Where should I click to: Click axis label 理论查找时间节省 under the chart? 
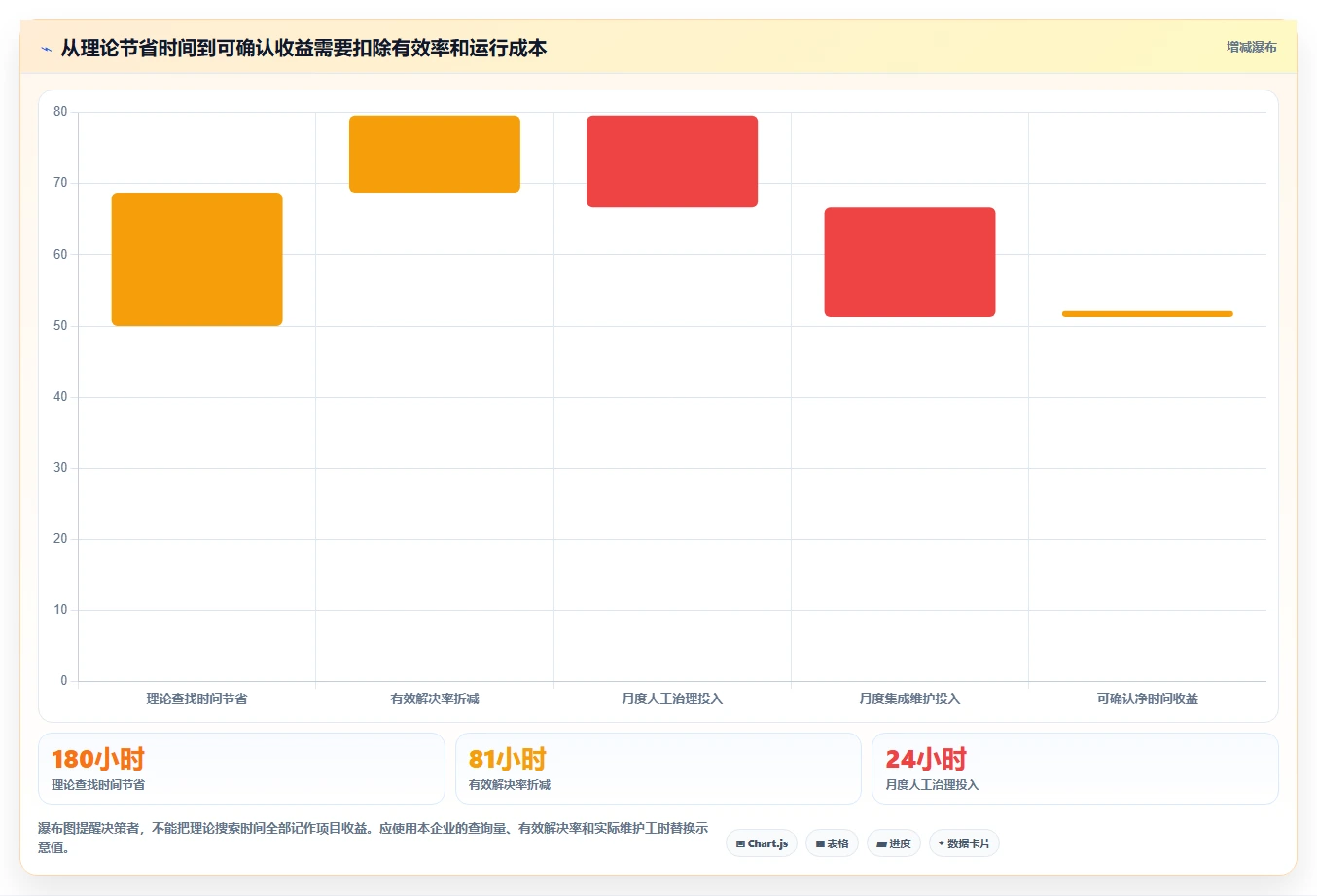coord(197,699)
